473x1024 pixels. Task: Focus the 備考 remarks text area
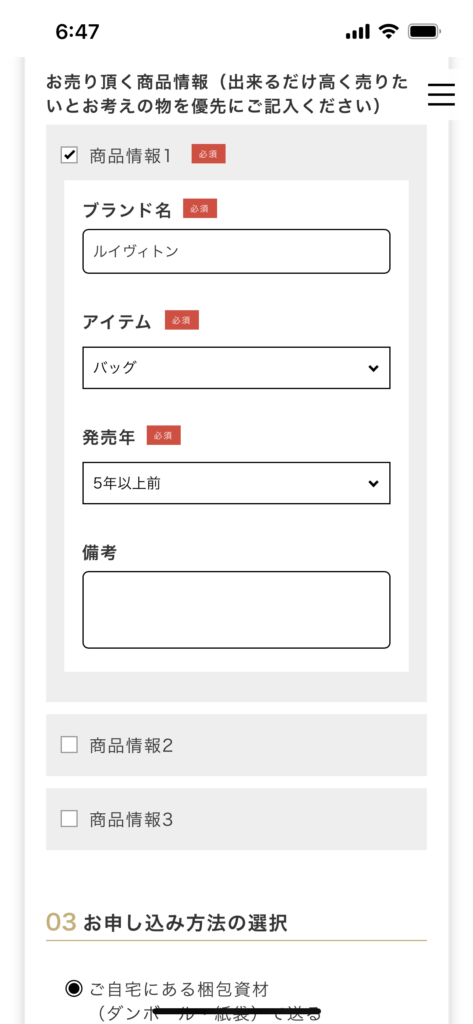point(236,610)
